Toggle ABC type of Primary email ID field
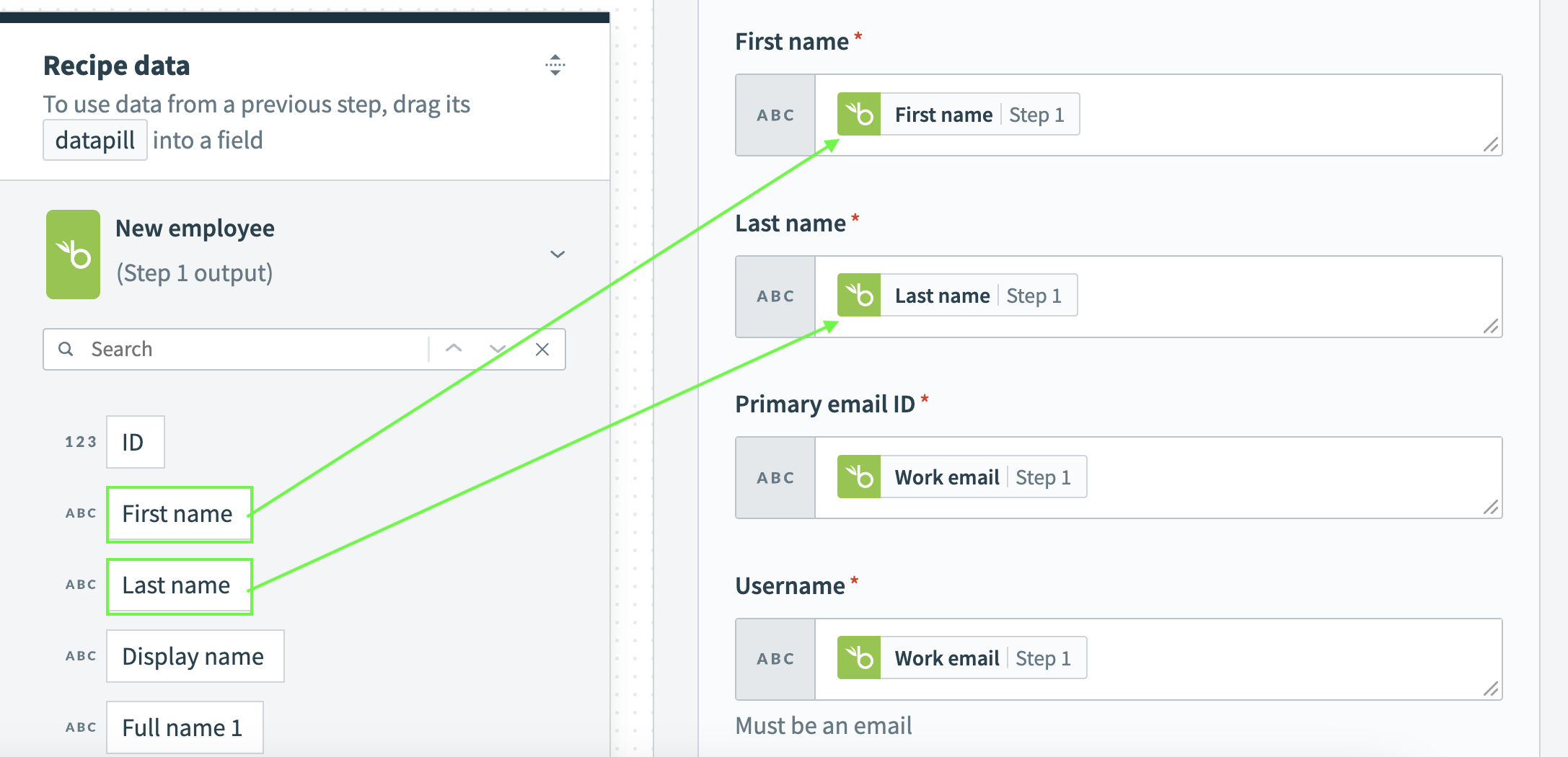This screenshot has height=757, width=1568. coord(775,478)
